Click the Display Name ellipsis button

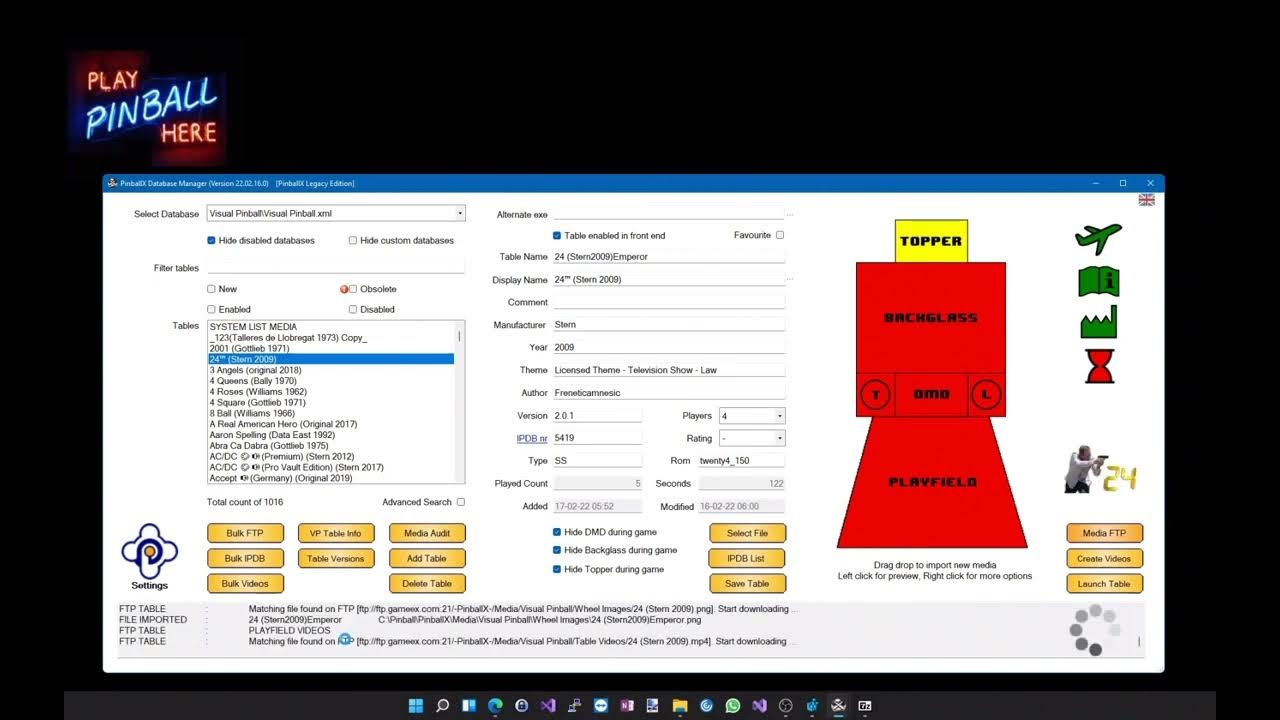tap(790, 279)
